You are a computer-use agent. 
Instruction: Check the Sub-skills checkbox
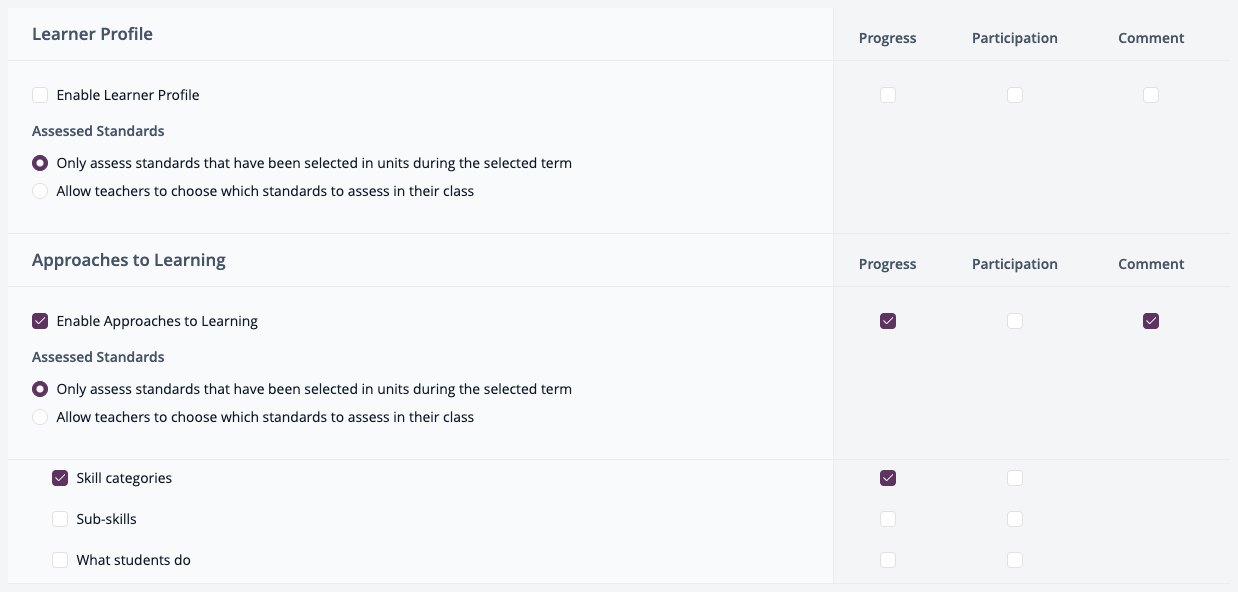(x=60, y=519)
